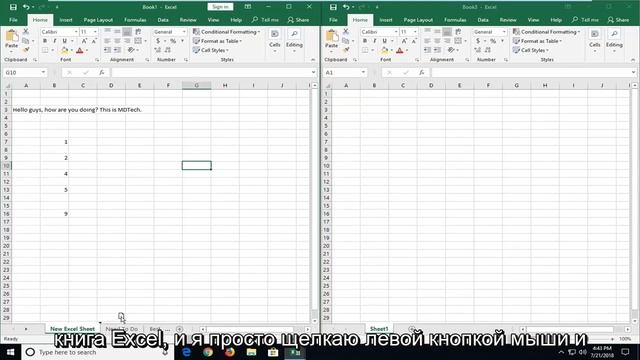Toggle Comma Style in Book3 ribbon
Viewport: 640px width, 360px height.
[503, 41]
